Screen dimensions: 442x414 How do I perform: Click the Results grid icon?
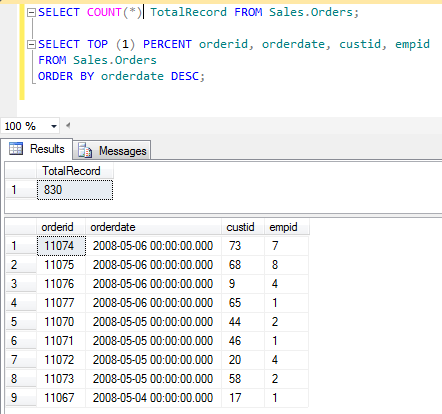(16, 149)
